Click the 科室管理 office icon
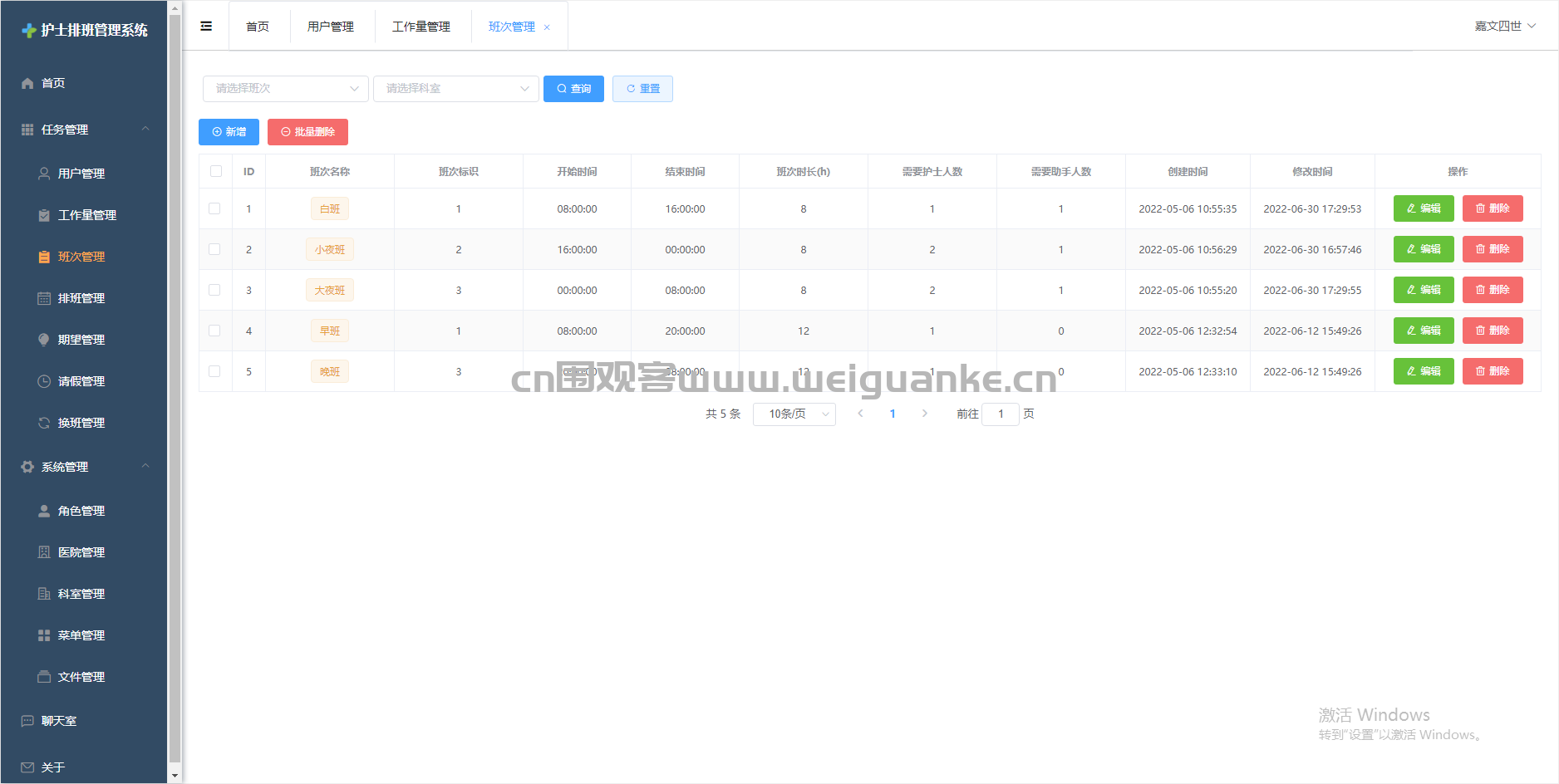This screenshot has width=1559, height=784. click(x=44, y=594)
